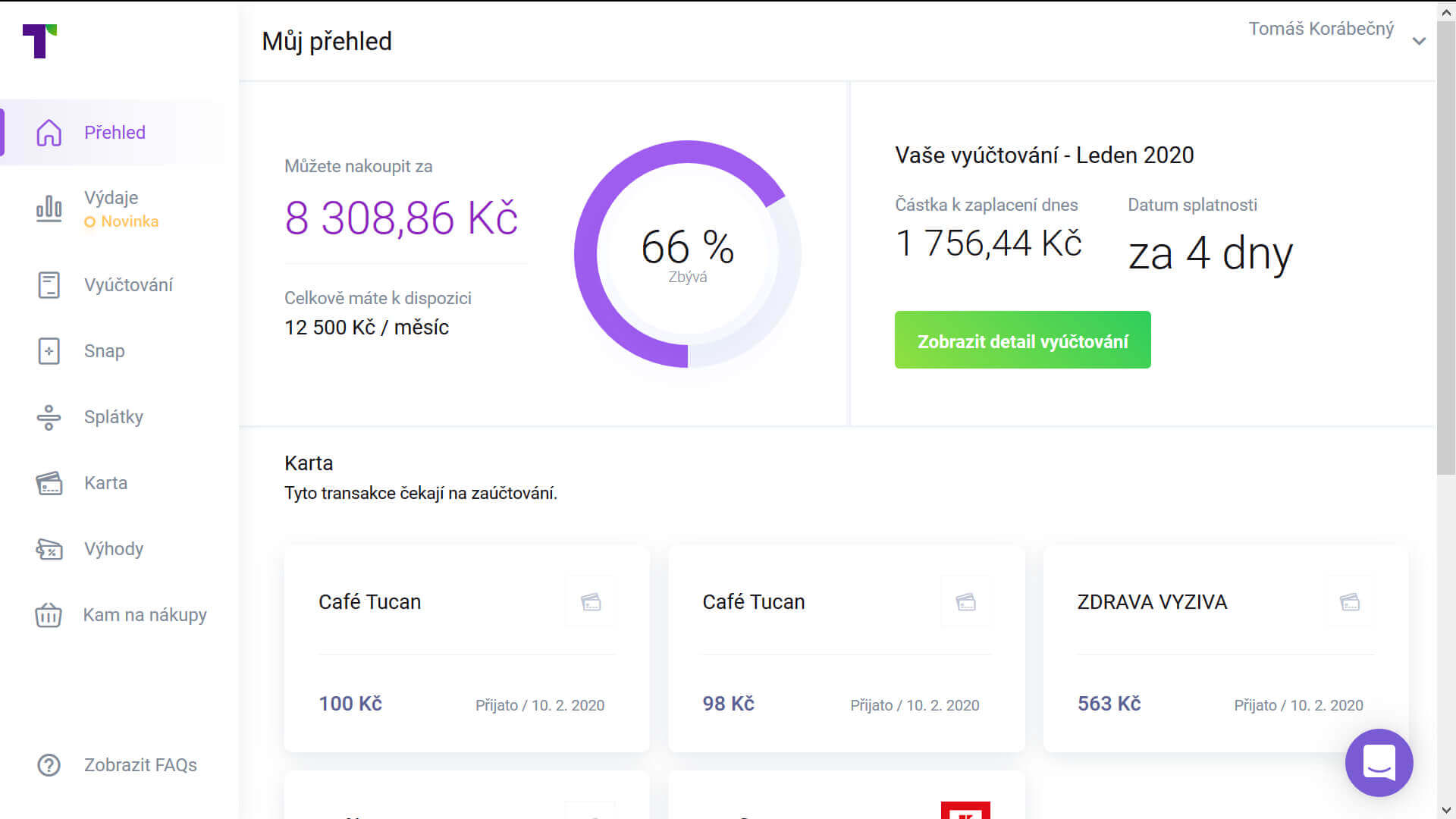1456x819 pixels.
Task: Go to Kam na nákupy menu item
Action: [145, 615]
